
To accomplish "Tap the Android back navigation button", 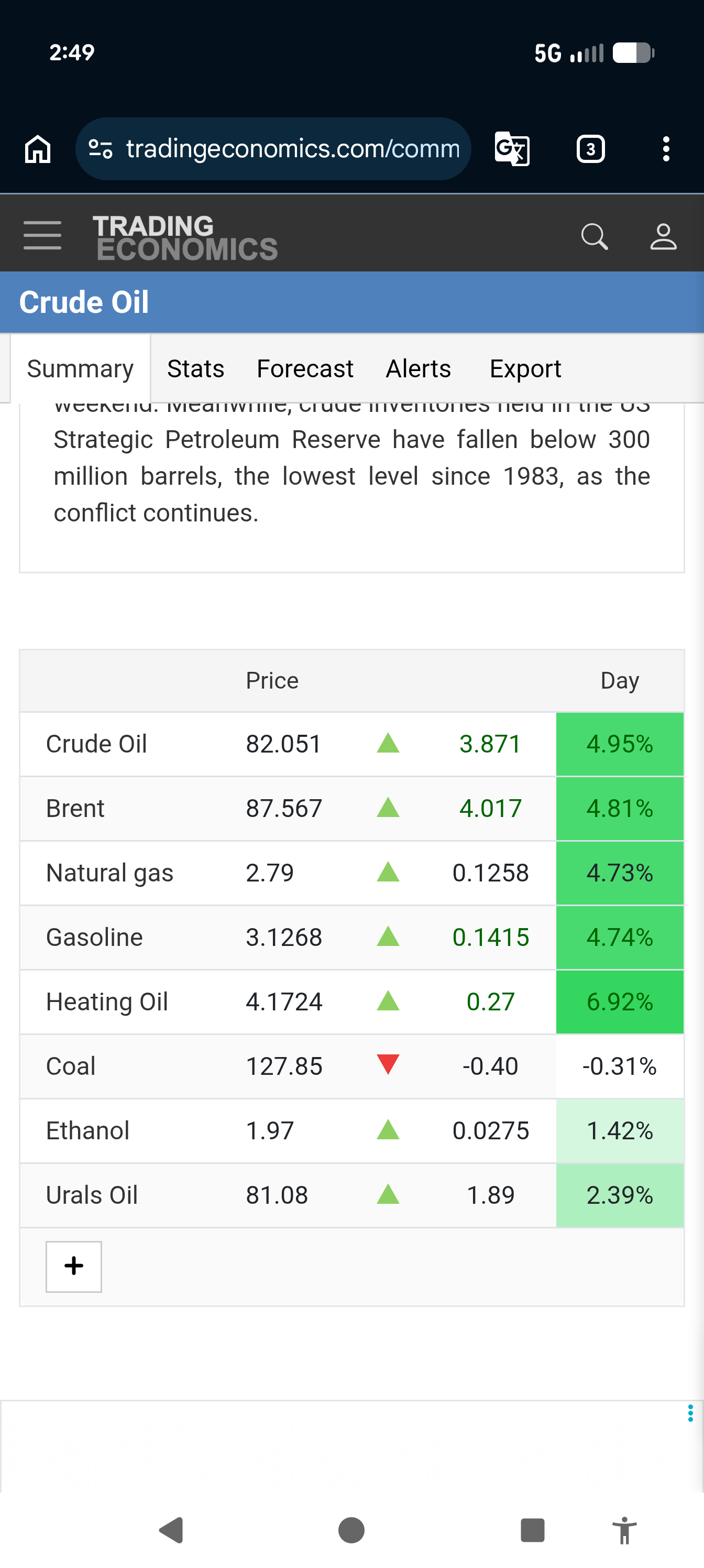I will pyautogui.click(x=172, y=1530).
